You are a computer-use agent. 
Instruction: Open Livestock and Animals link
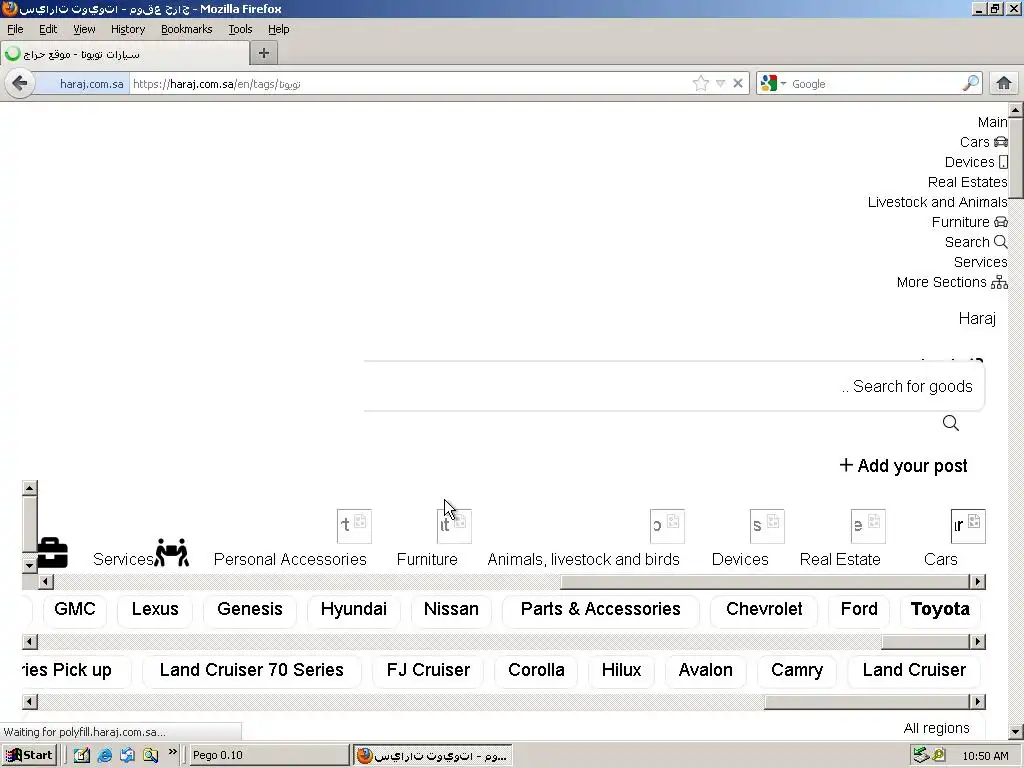(x=938, y=202)
